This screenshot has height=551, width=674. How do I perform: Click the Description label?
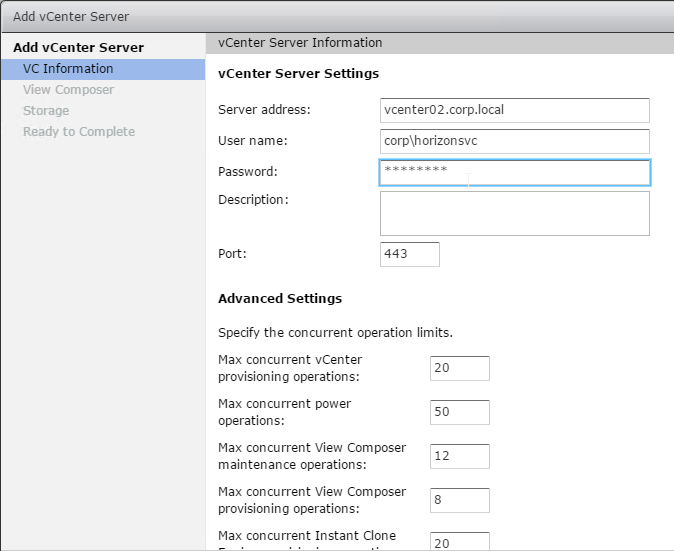pyautogui.click(x=253, y=200)
